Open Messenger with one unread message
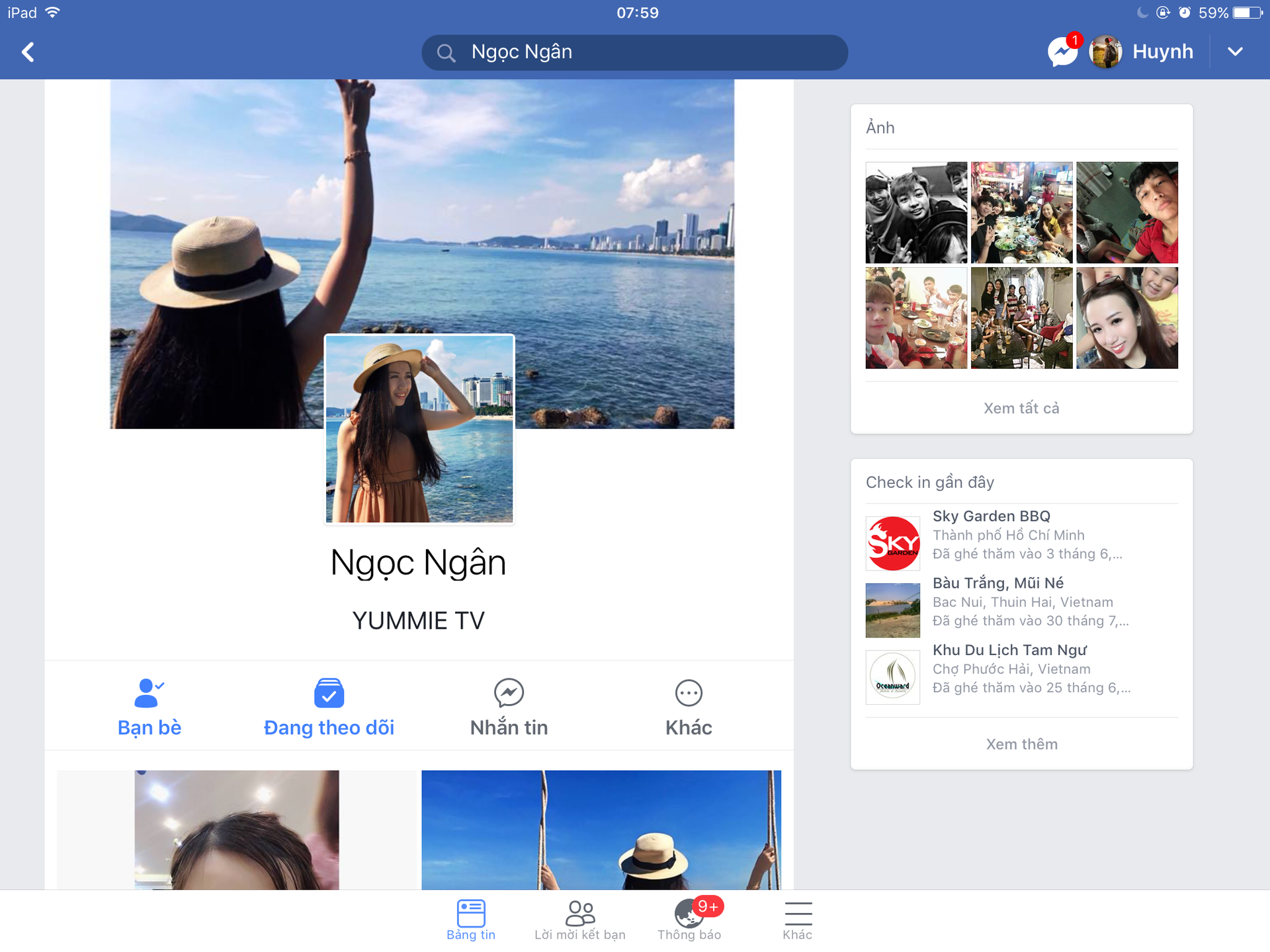1270x952 pixels. (1062, 52)
